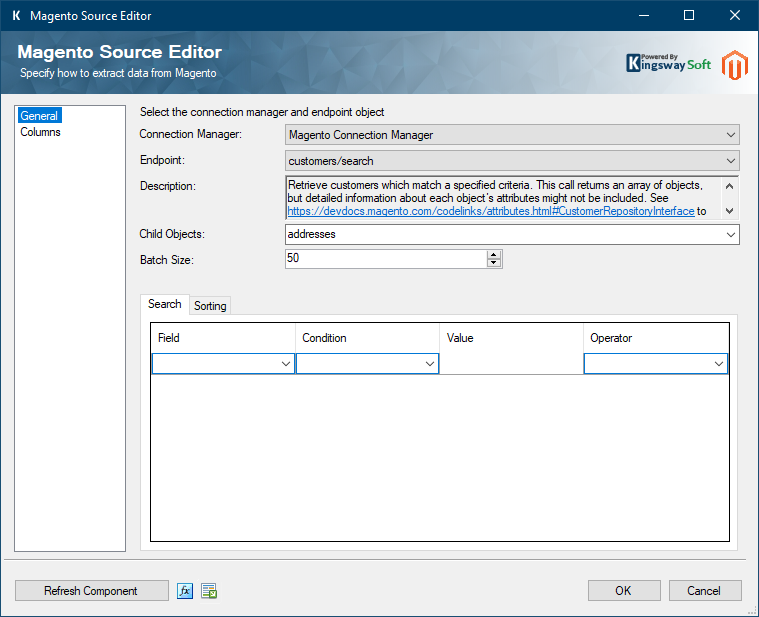
Task: Open the Endpoint dropdown list
Action: click(730, 161)
